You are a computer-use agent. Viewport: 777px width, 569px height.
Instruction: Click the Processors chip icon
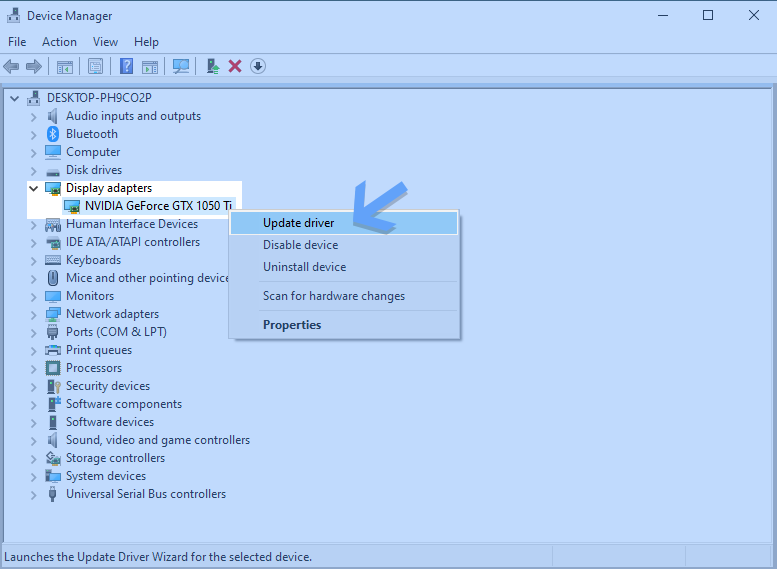tap(53, 368)
